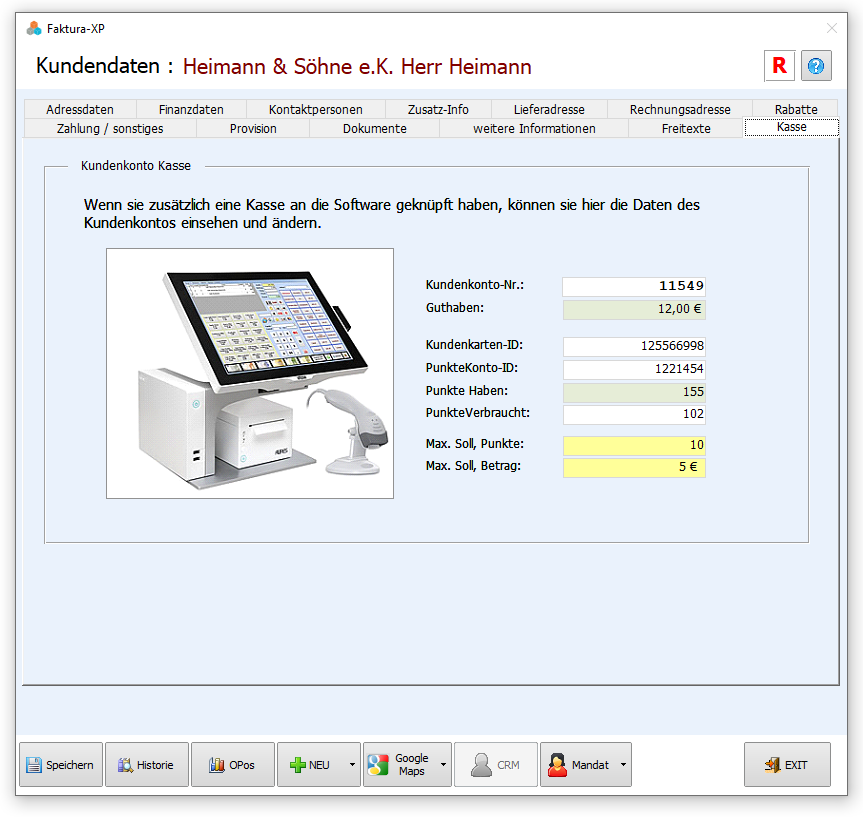This screenshot has height=817, width=863.
Task: Click the Punkte Haben field showing 155
Action: coord(634,391)
